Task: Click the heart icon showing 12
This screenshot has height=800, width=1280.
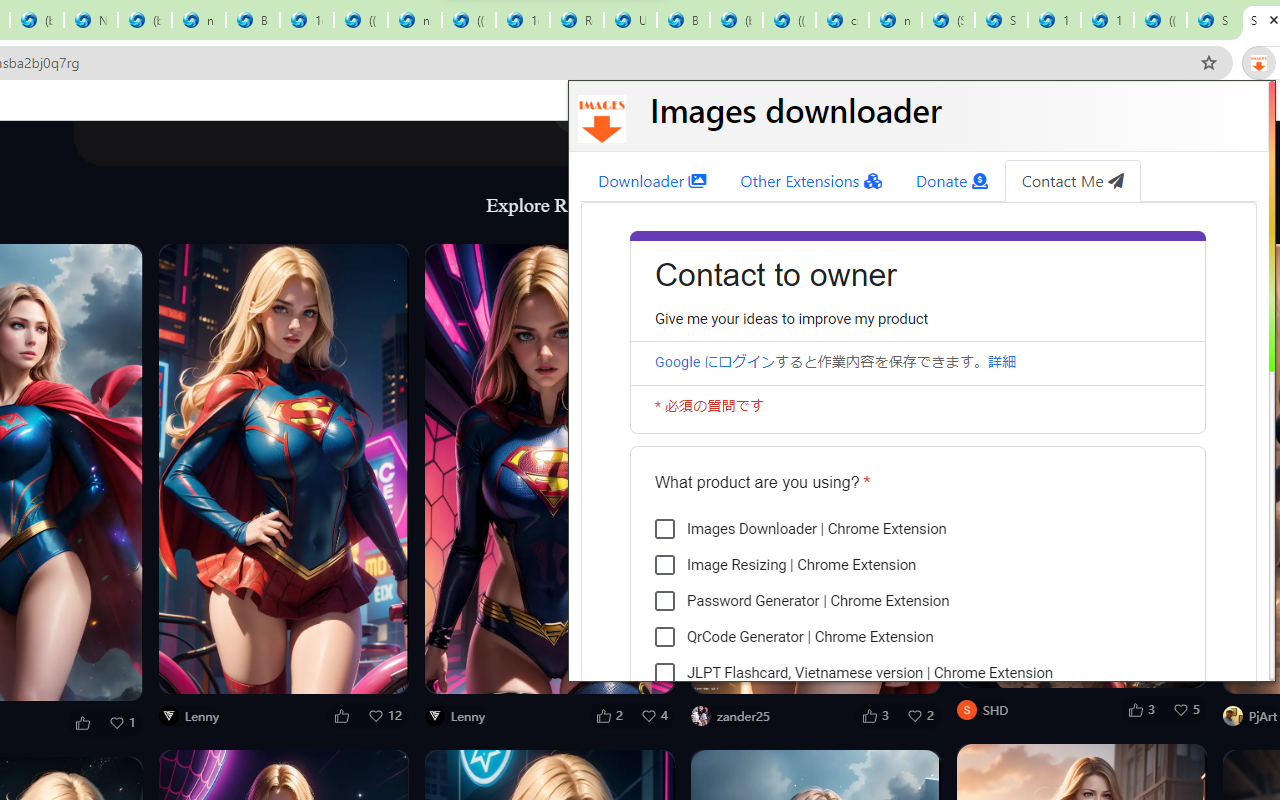Action: click(376, 716)
